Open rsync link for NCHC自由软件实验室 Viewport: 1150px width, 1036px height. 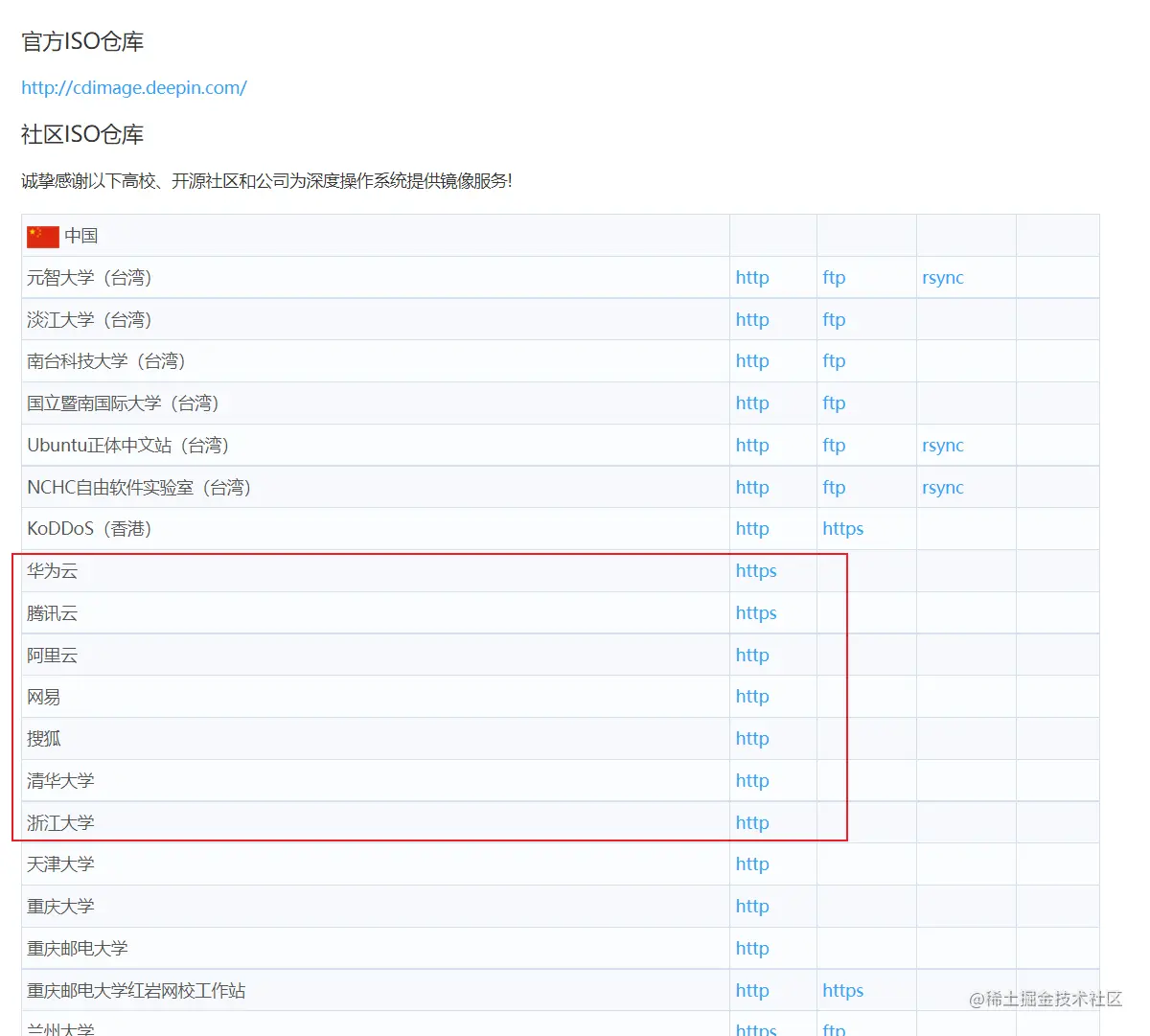943,488
